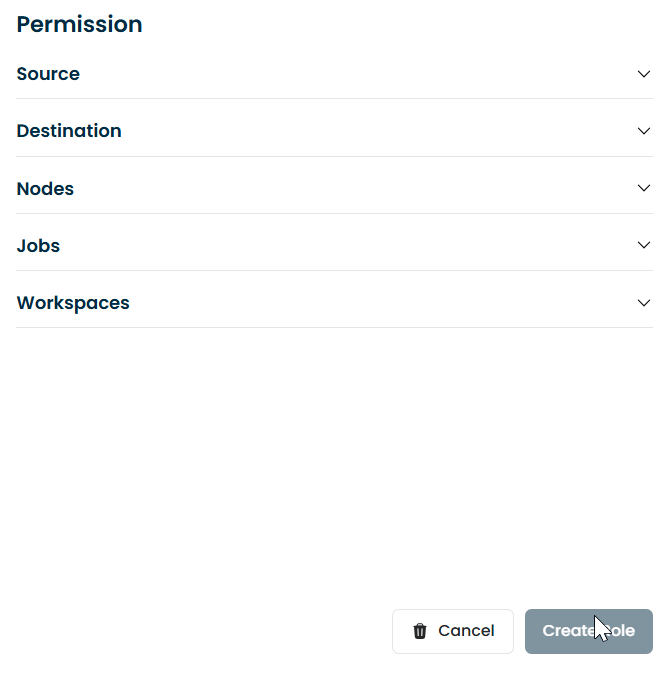Select the Workspaces label text
Screen dimensions: 672x679
[73, 303]
